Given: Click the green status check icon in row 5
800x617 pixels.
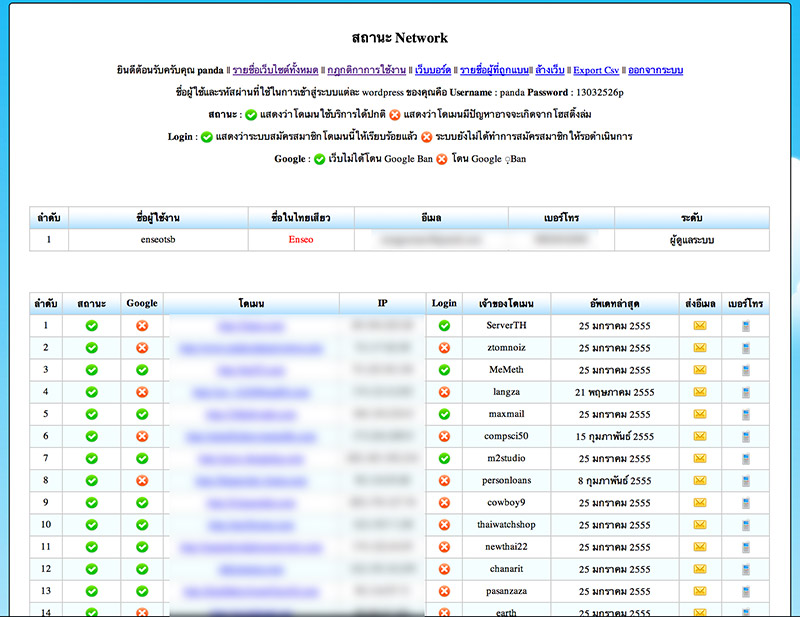Looking at the screenshot, I should click(91, 414).
